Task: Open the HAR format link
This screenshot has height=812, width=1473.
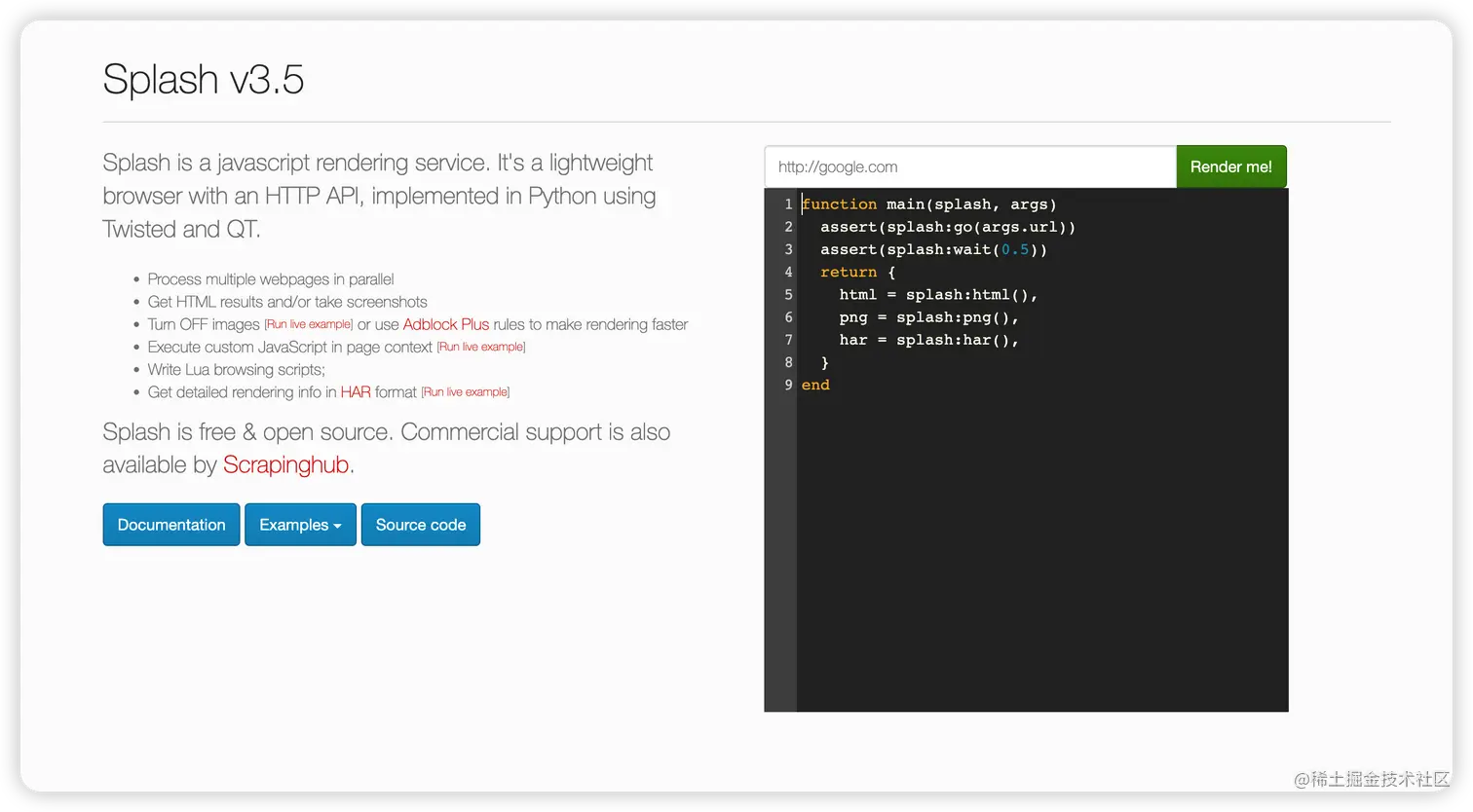Action: pos(356,392)
